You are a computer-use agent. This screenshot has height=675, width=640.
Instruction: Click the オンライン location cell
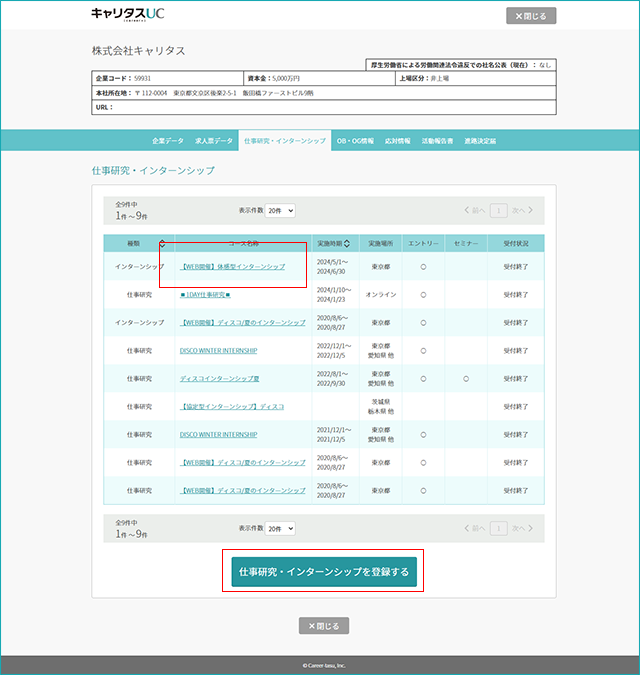(381, 295)
